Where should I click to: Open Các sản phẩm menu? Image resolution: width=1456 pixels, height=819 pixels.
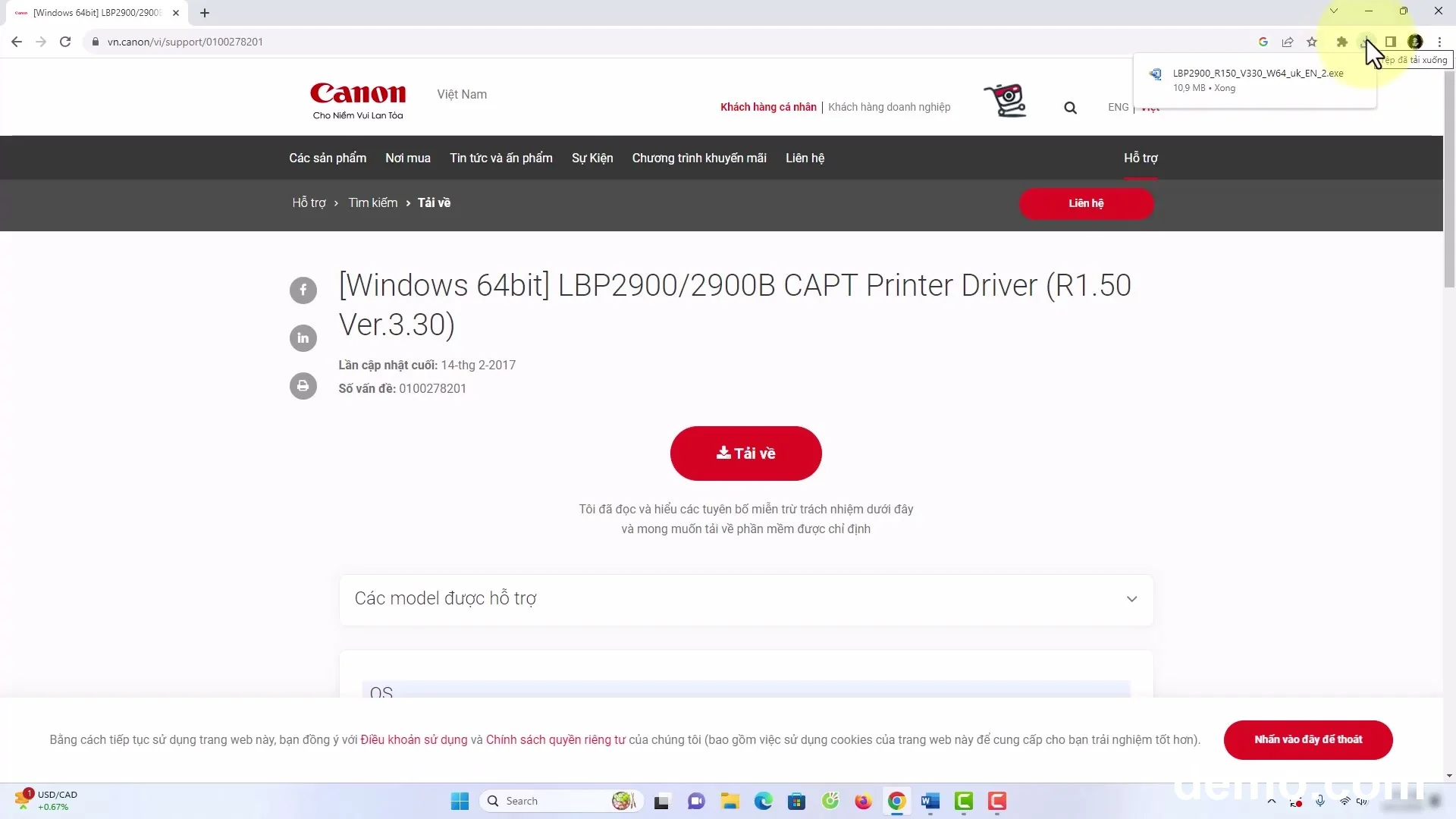tap(328, 158)
